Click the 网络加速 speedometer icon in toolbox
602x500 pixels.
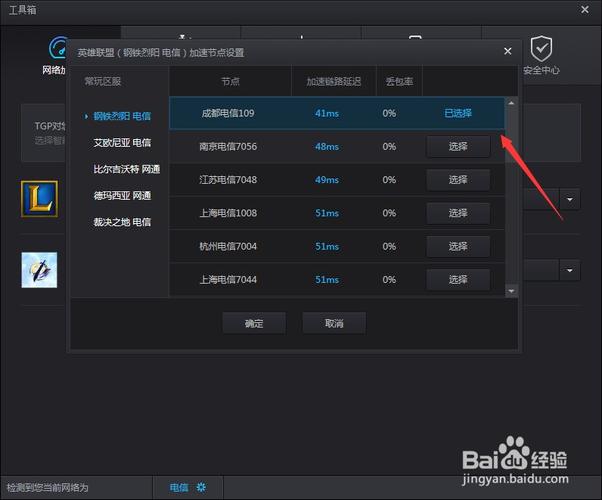[58, 48]
